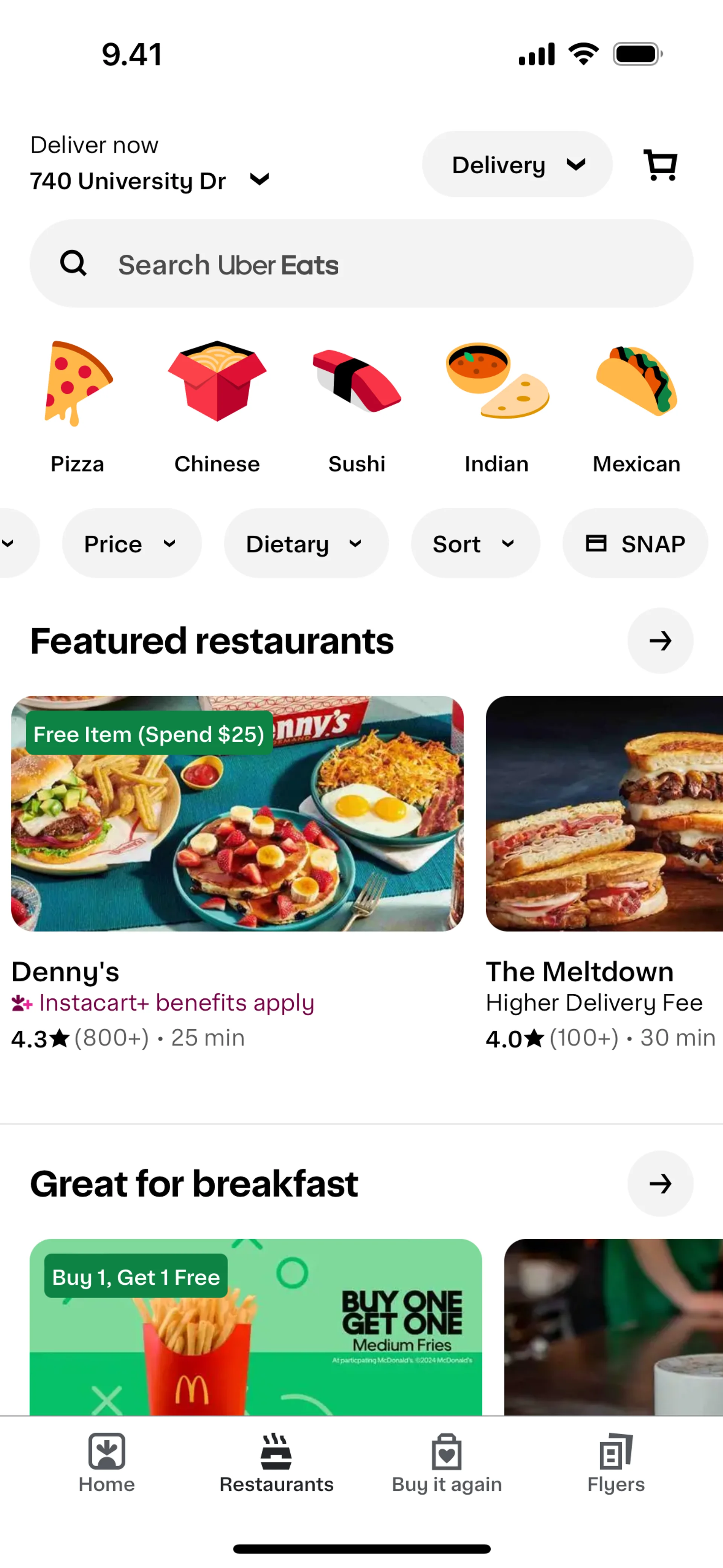Open the Price filter dropdown
The height and width of the screenshot is (1568, 723).
point(131,544)
